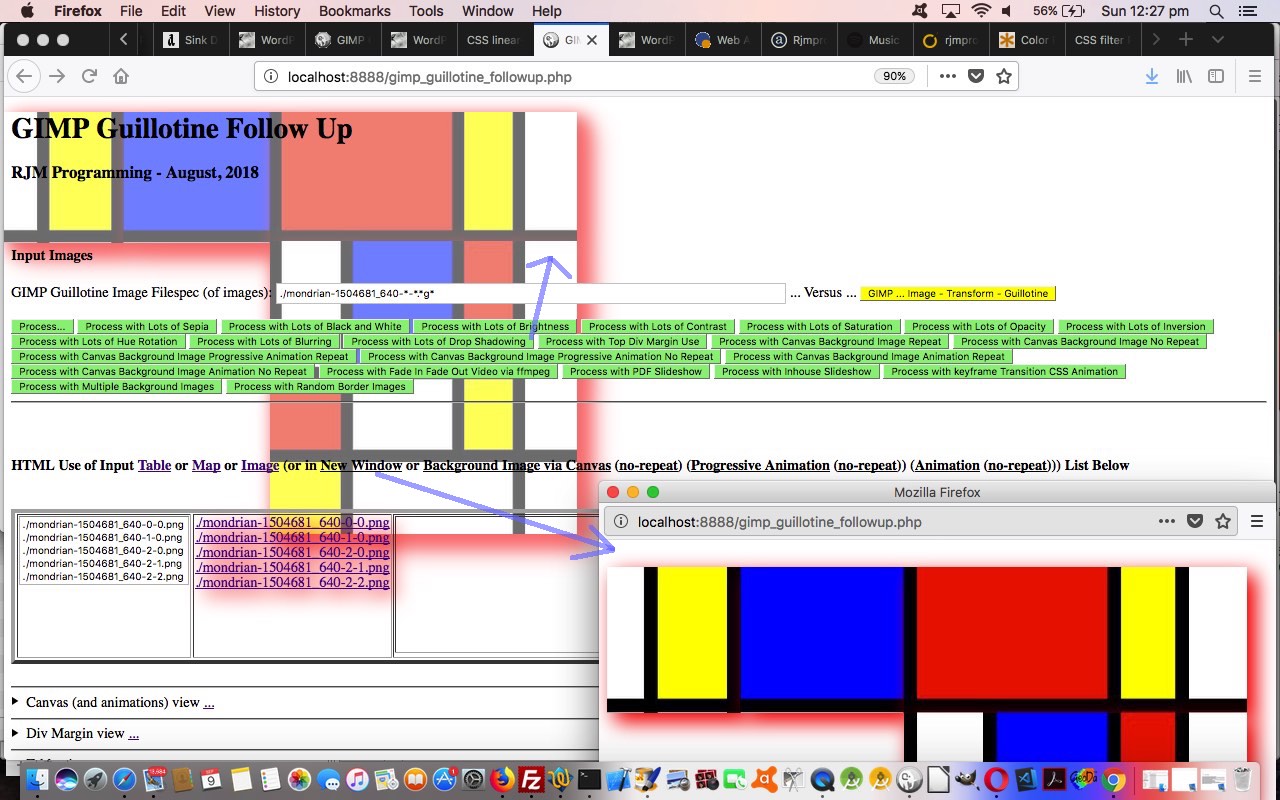The width and height of the screenshot is (1280, 800).
Task: Click the main window address bar URL
Action: (430, 77)
